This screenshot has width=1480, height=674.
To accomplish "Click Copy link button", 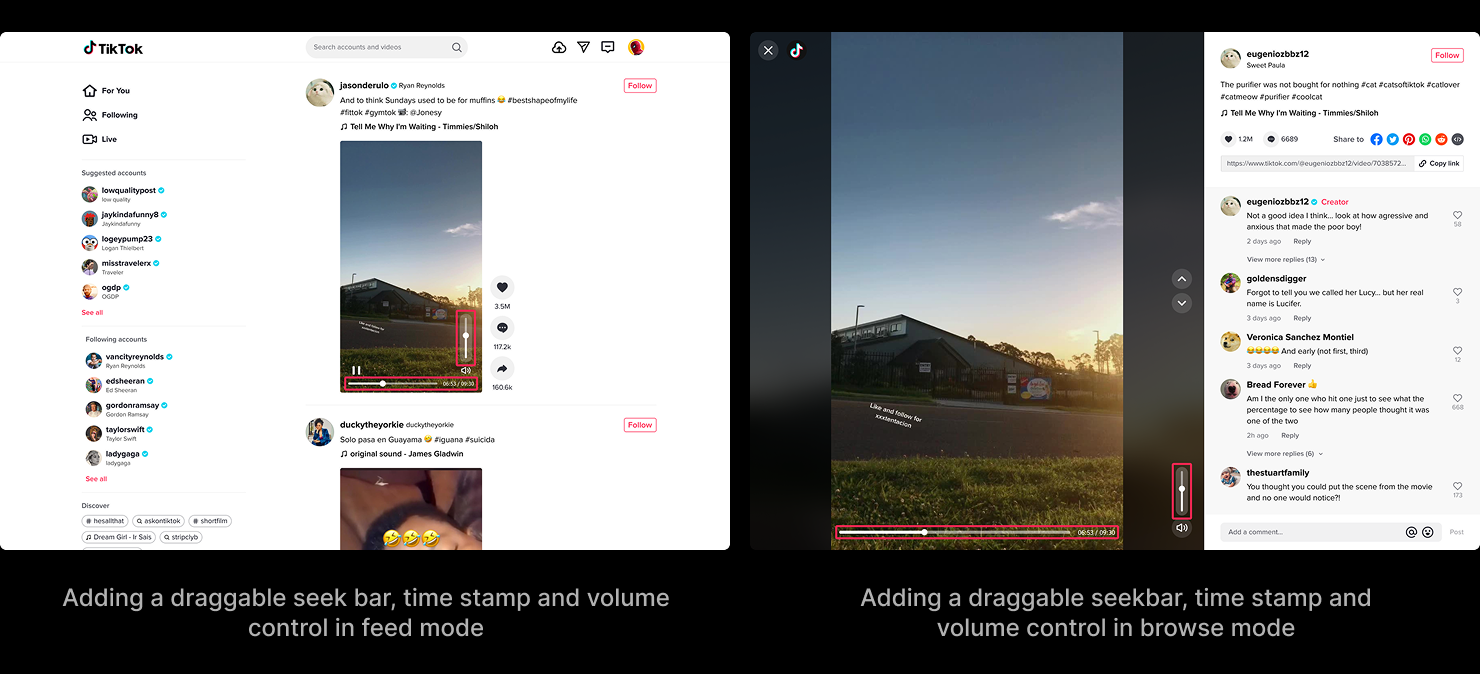I will [x=1439, y=163].
